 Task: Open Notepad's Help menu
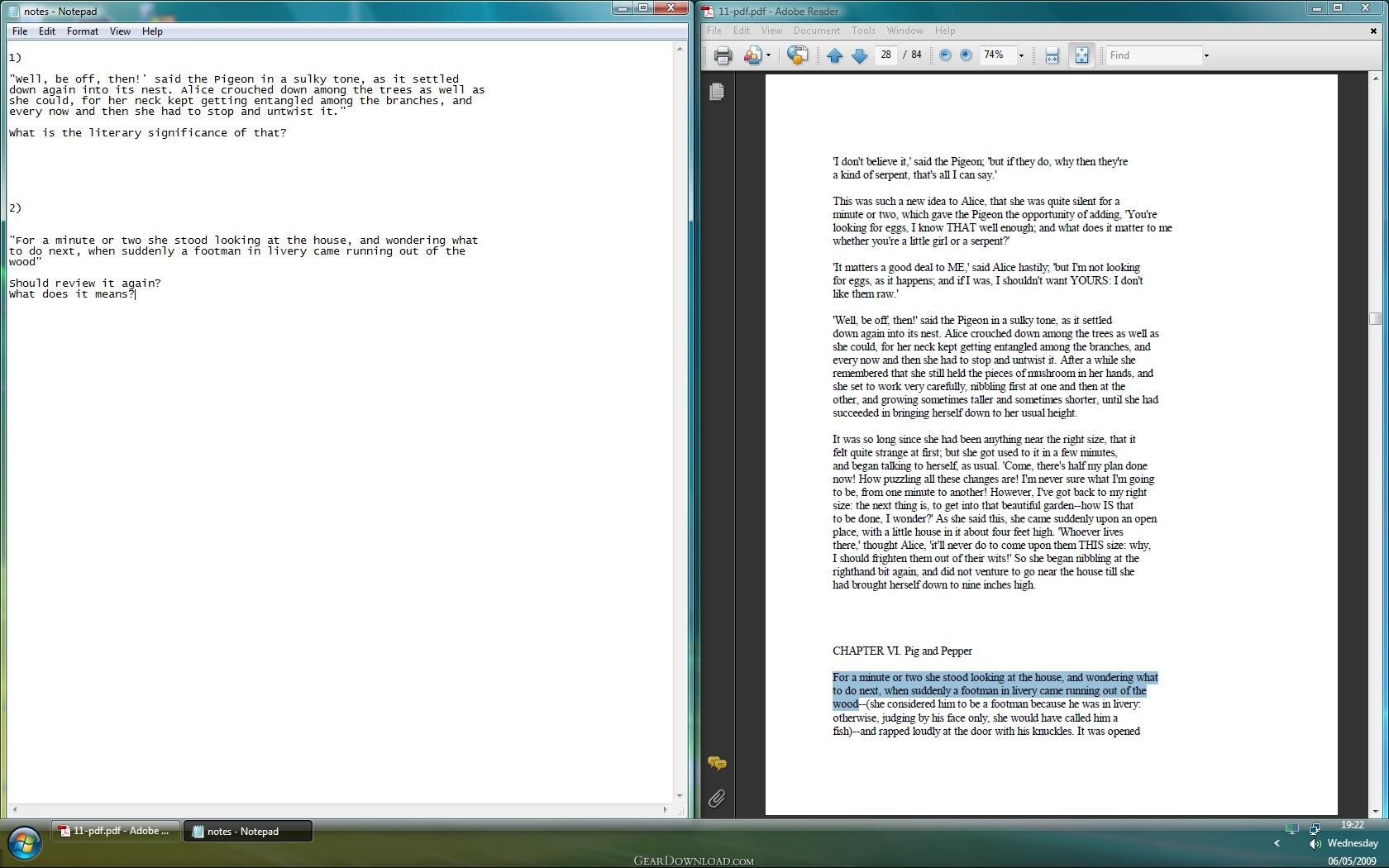(152, 31)
